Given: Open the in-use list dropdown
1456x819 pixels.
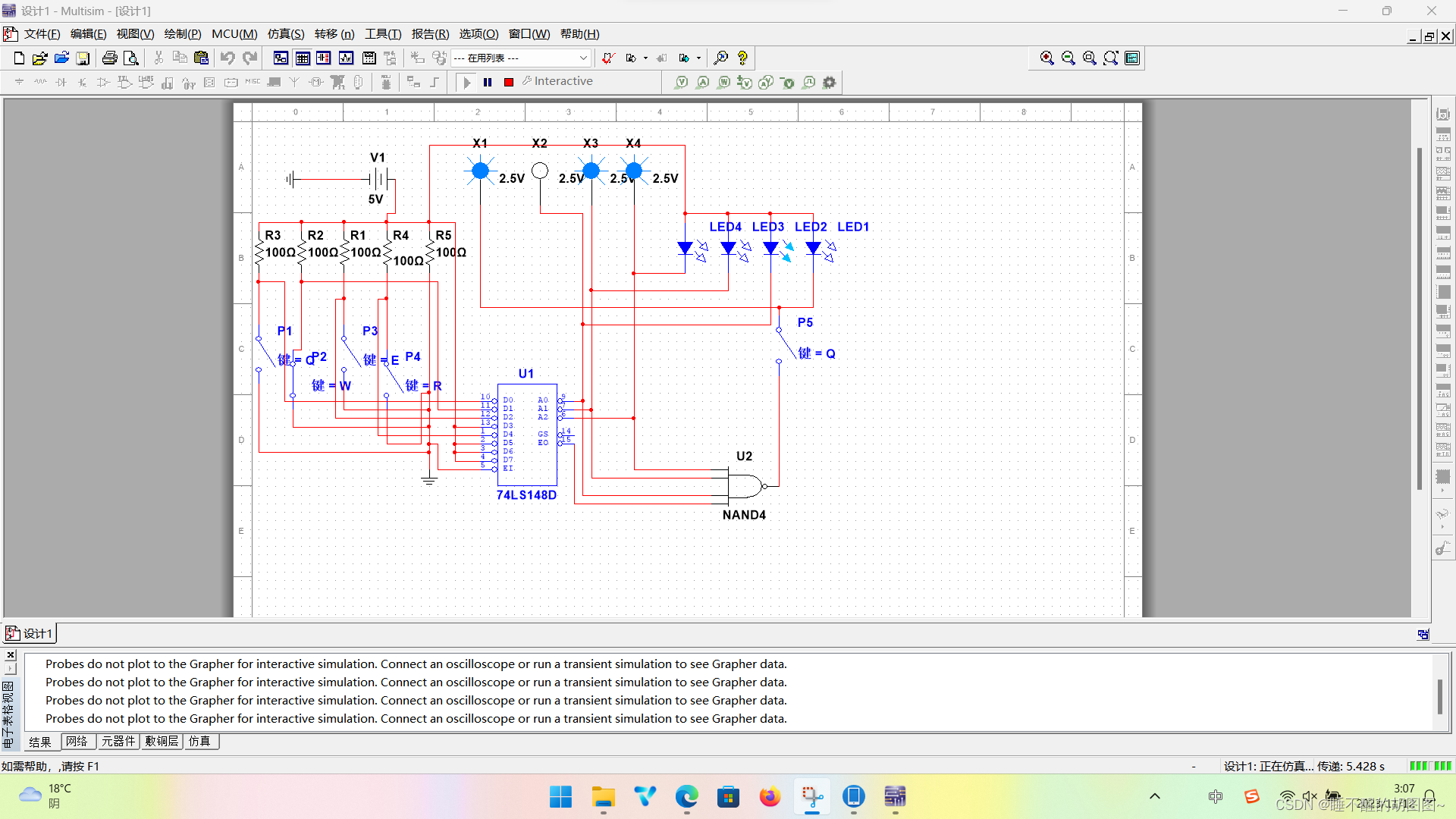Looking at the screenshot, I should click(x=582, y=58).
